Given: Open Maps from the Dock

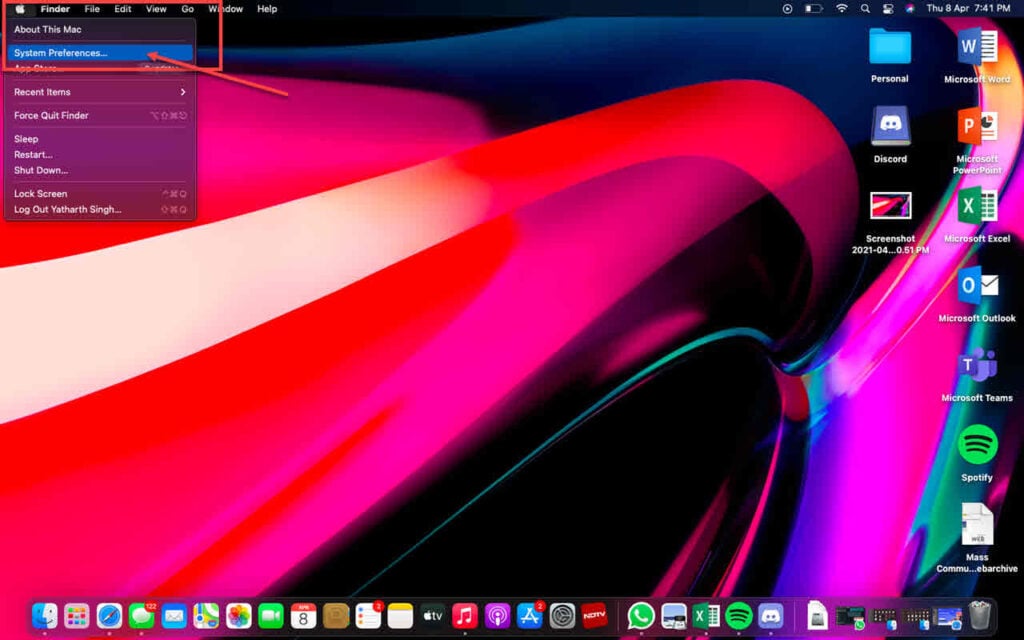Looking at the screenshot, I should (206, 616).
